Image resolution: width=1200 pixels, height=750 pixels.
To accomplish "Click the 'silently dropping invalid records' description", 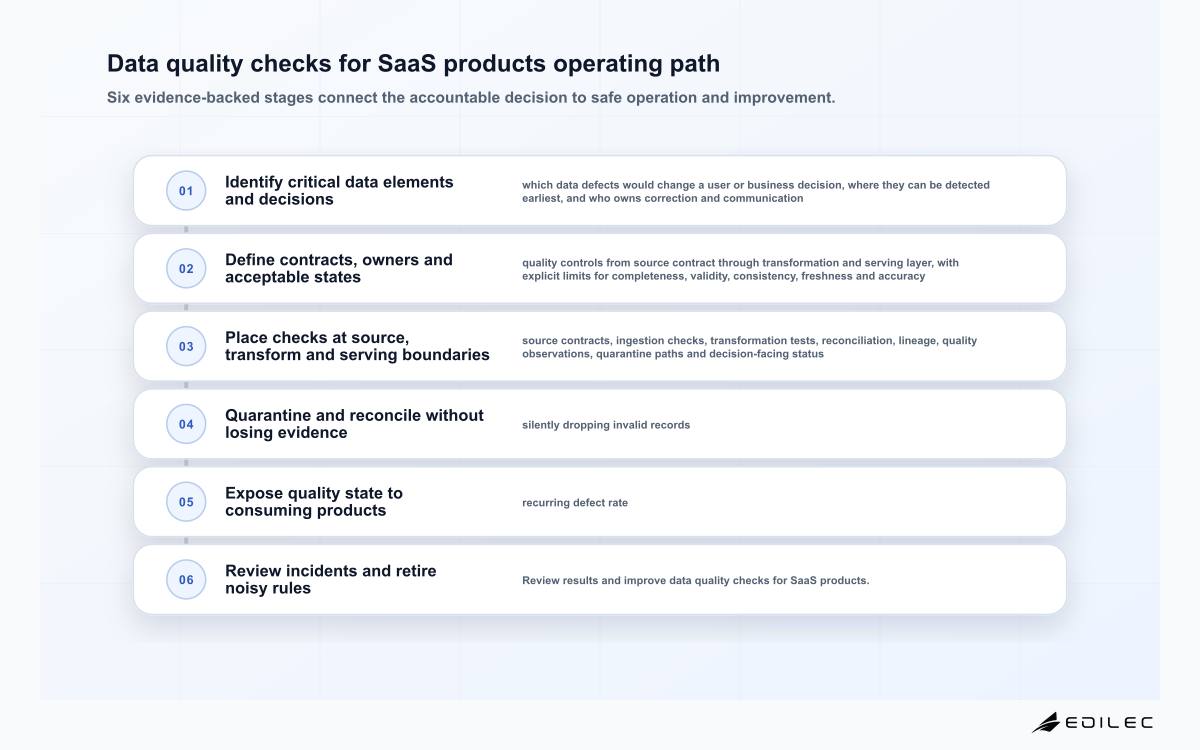I will click(606, 425).
